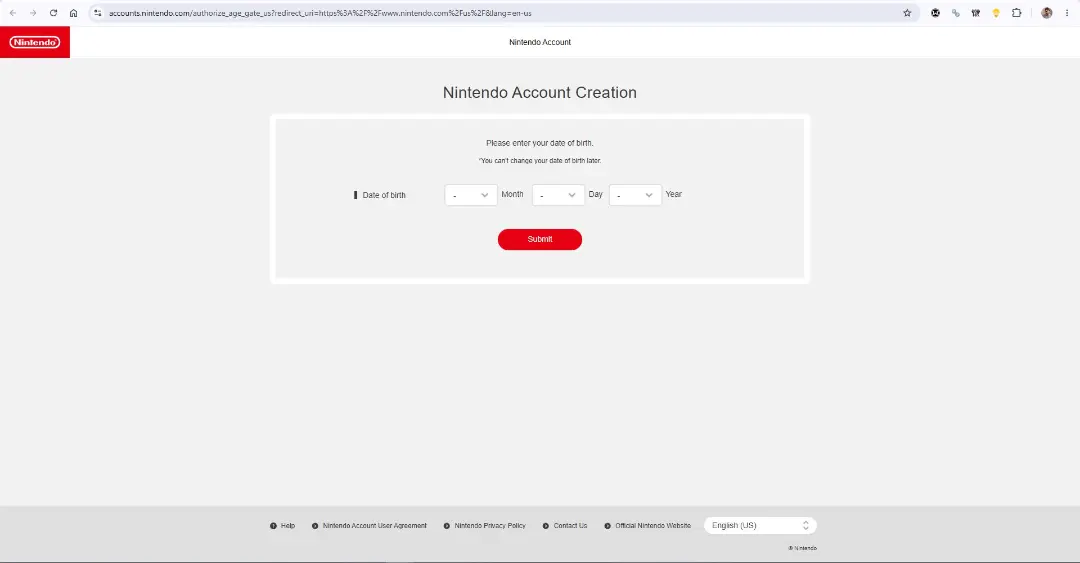Open the Help link in footer
The image size is (1080, 563).
point(282,526)
